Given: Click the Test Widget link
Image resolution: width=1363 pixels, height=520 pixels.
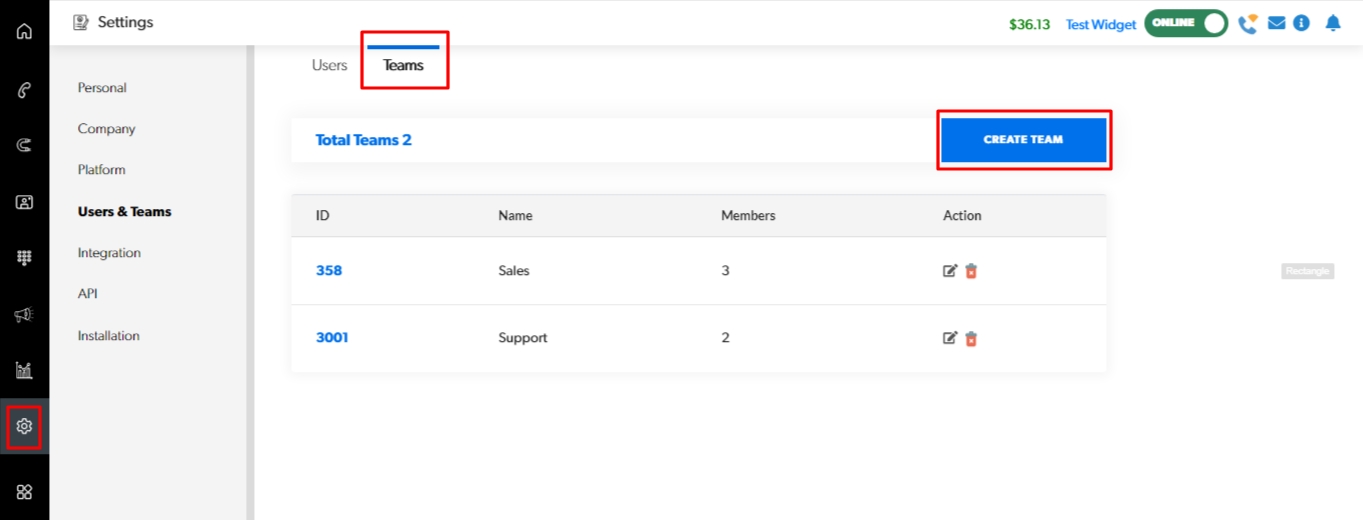Looking at the screenshot, I should pos(1100,25).
